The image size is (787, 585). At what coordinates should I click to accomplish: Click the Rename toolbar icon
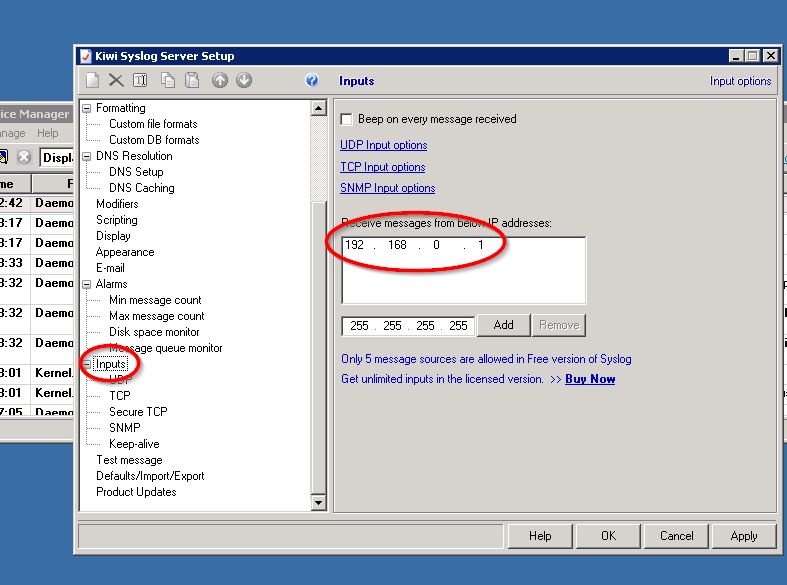pyautogui.click(x=140, y=80)
